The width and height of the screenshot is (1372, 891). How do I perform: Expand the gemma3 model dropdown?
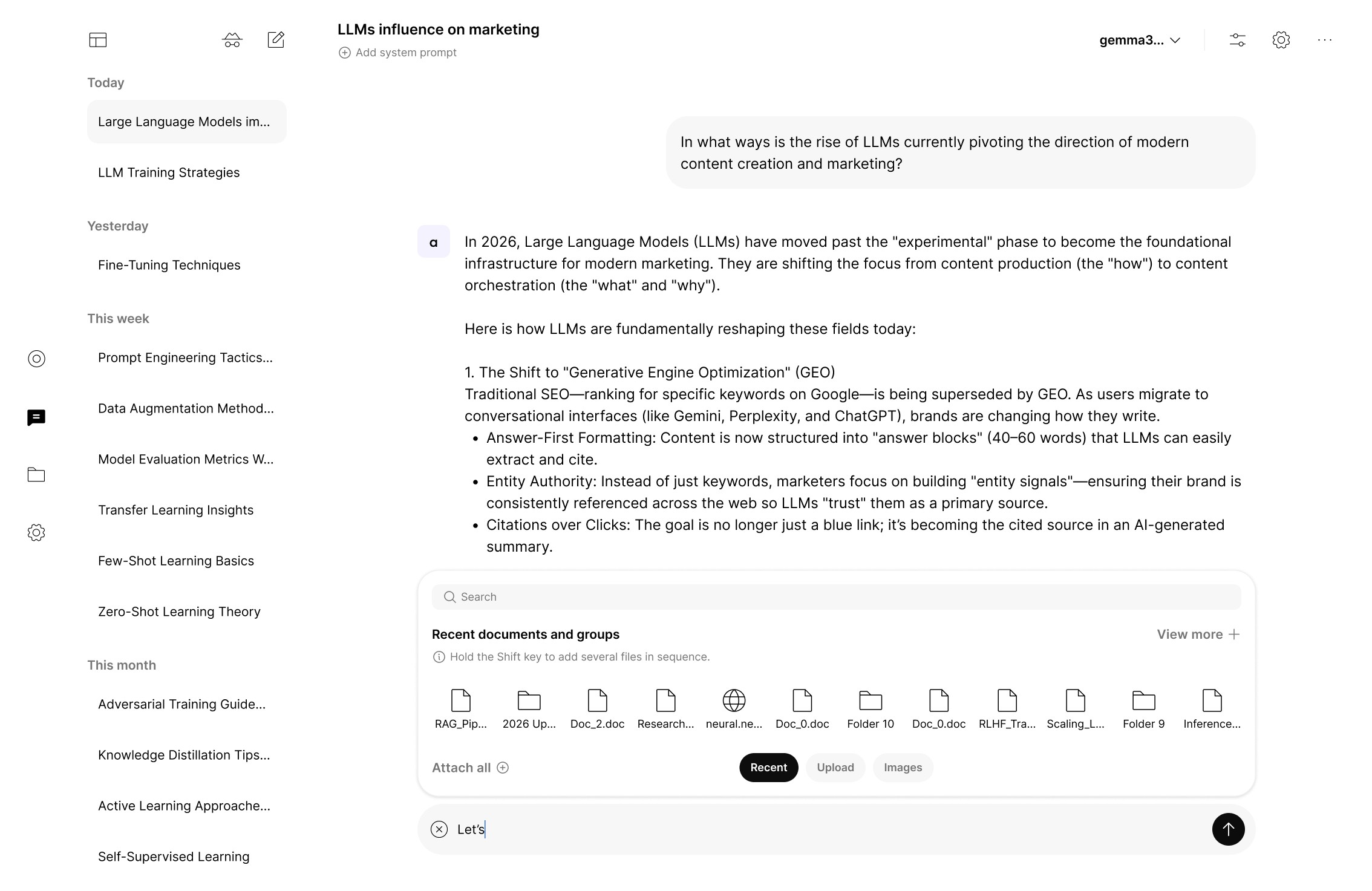point(1140,40)
